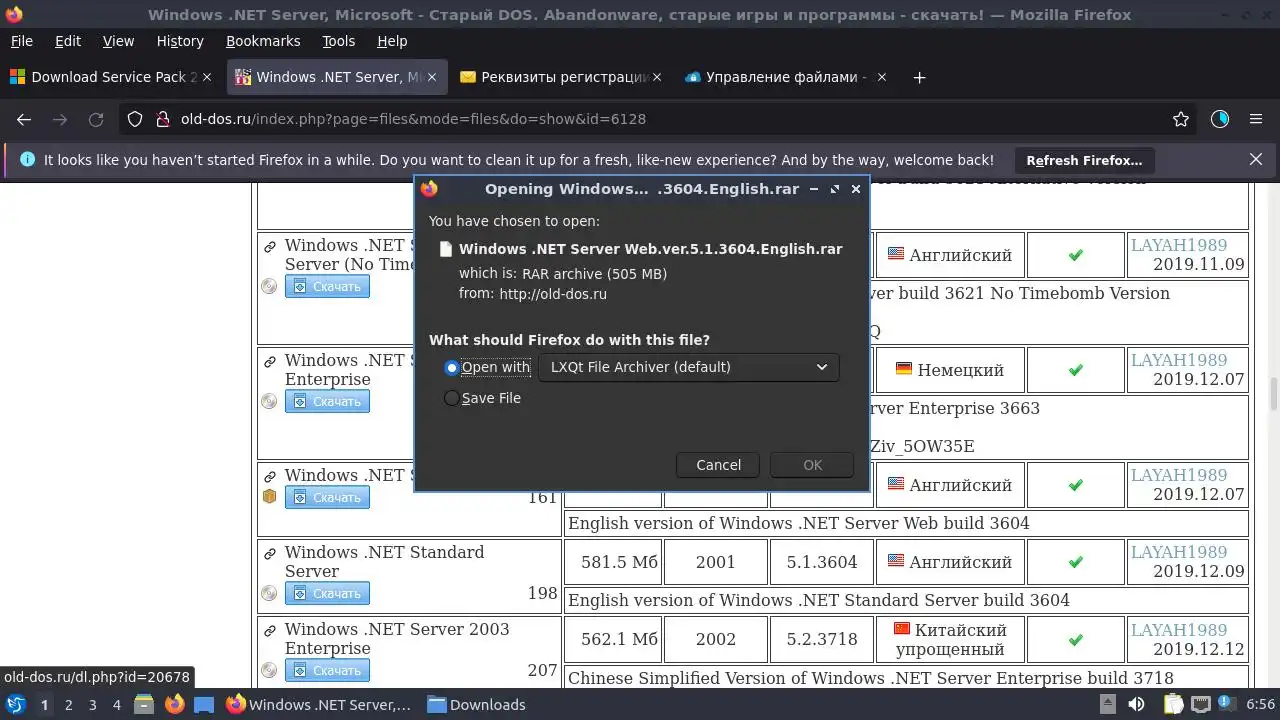1280x720 pixels.
Task: Open the LAYAH1989 link dated 2019.11.09
Action: [x=1179, y=245]
